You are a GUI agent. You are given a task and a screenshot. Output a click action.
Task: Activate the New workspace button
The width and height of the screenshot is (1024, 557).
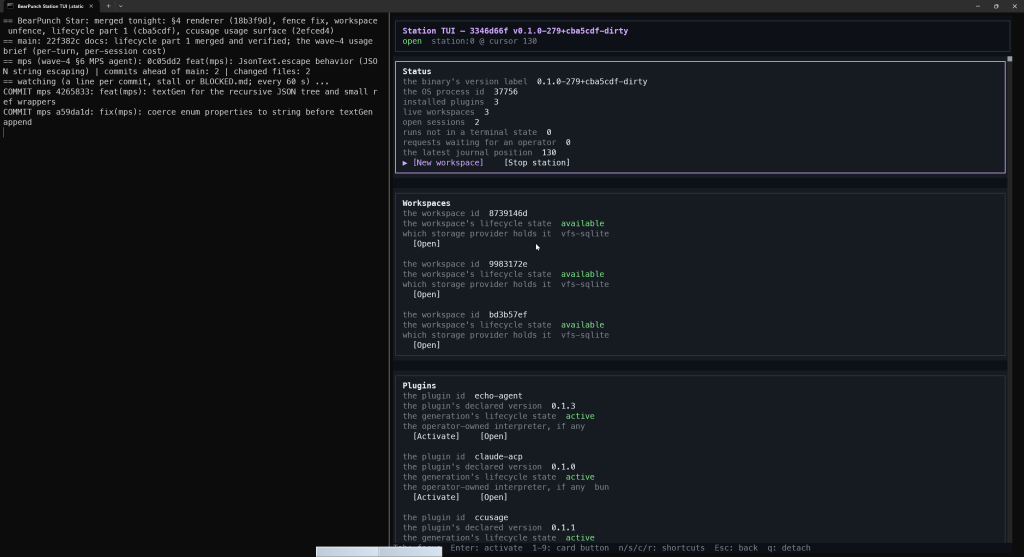coord(448,163)
